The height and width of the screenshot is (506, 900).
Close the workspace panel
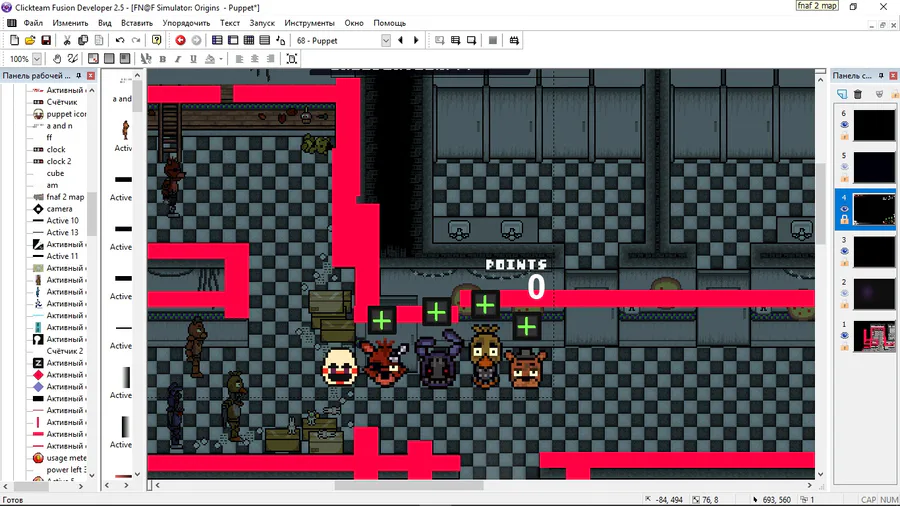point(91,75)
